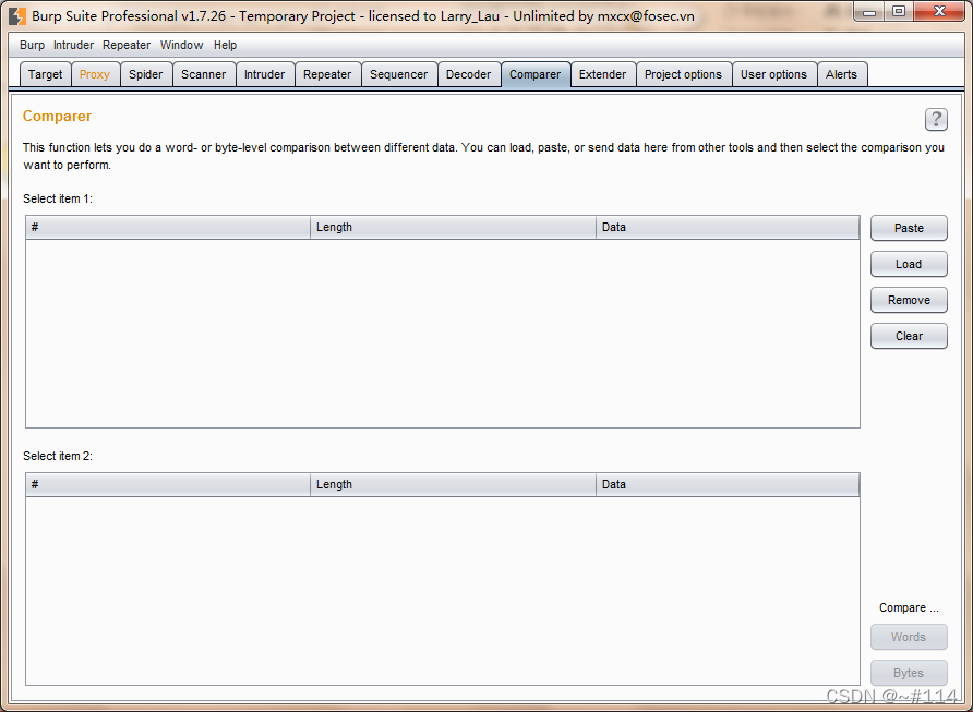
Task: Switch to the Proxy tab
Action: pos(95,74)
